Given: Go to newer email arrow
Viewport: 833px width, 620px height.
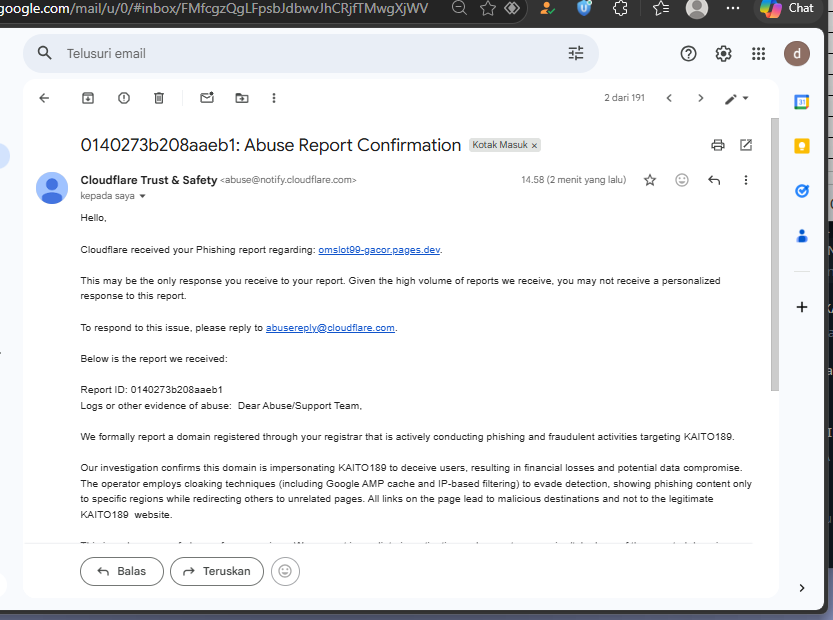Looking at the screenshot, I should tap(669, 98).
